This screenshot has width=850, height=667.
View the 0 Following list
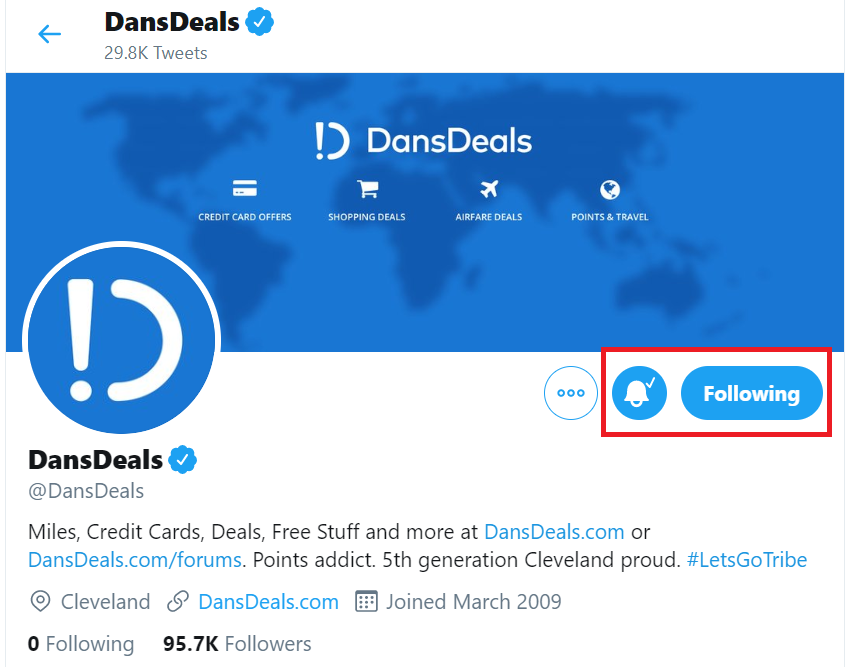[81, 644]
